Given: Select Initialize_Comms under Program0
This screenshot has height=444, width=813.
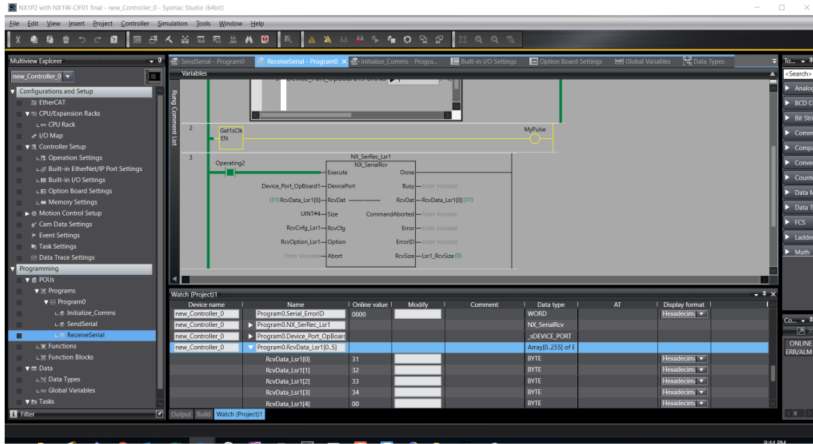Looking at the screenshot, I should click(91, 313).
